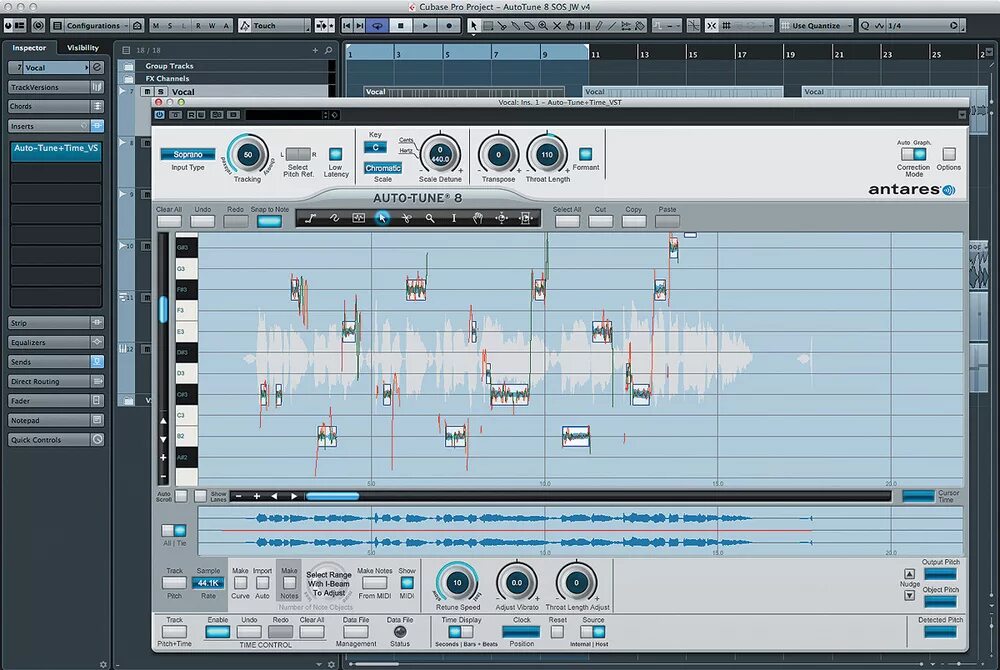
Task: Toggle plugin bypass power button
Action: (x=159, y=115)
